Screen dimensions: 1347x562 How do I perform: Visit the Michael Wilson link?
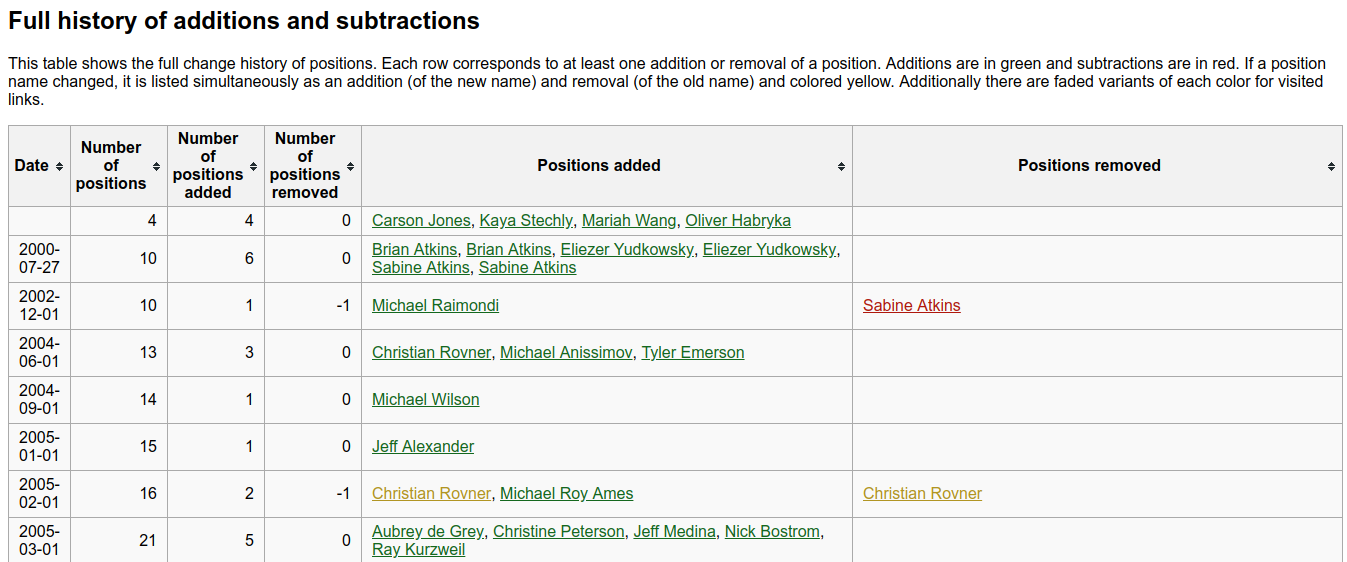[425, 400]
